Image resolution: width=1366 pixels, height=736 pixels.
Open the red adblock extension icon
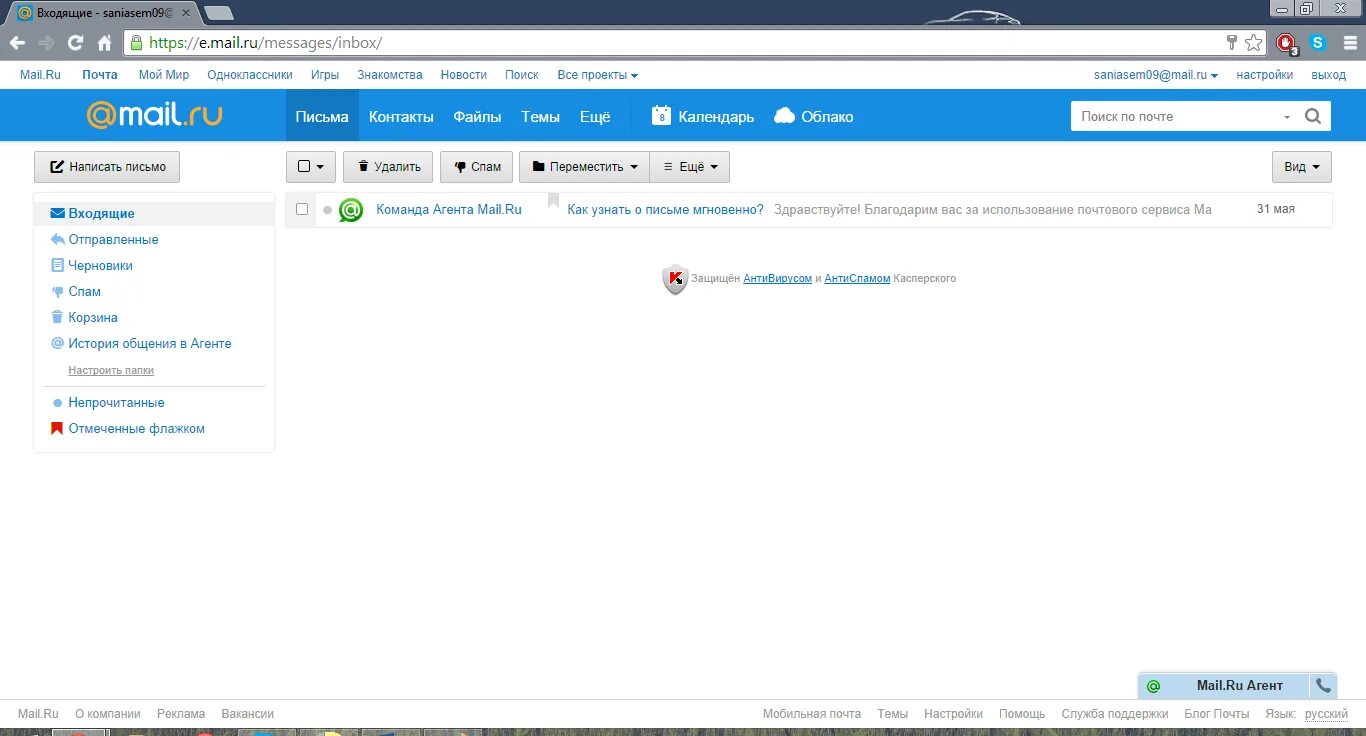coord(1286,43)
